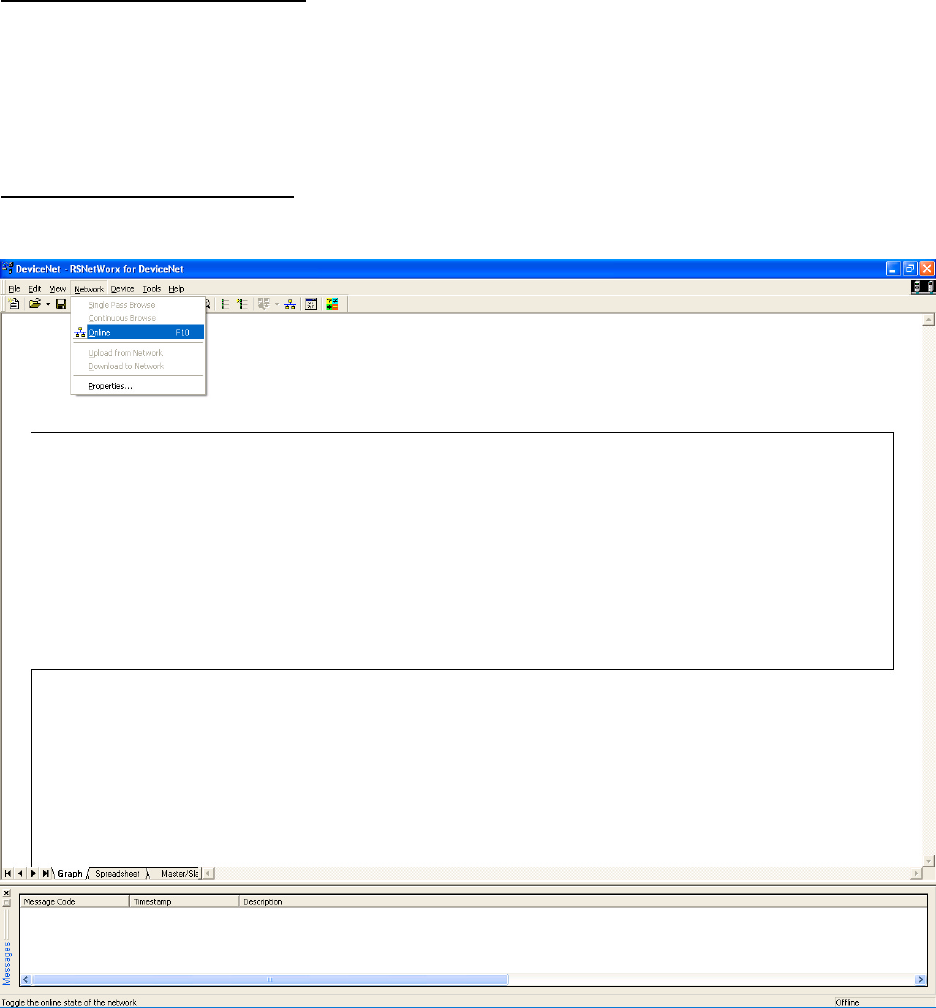
Task: Click the Online network icon in toolbar
Action: coord(290,304)
